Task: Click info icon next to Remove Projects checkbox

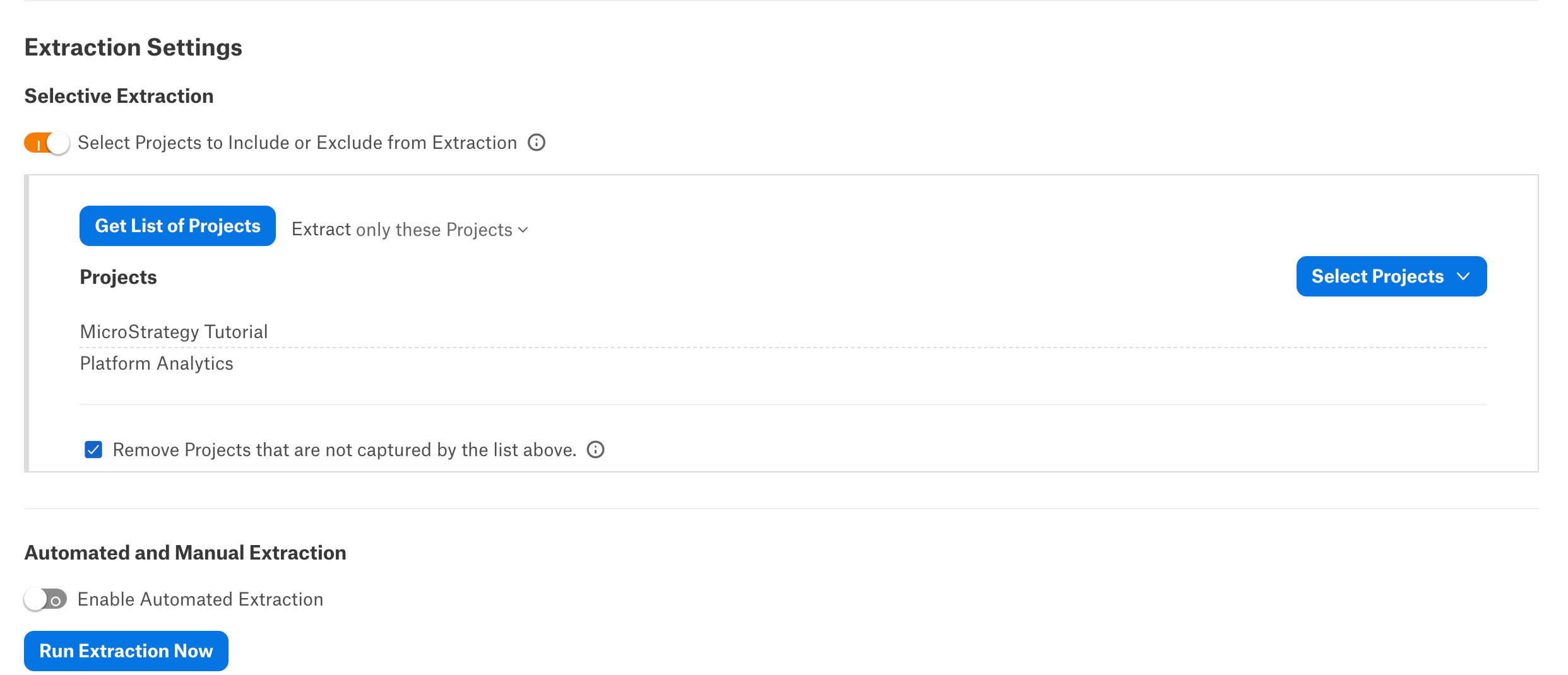Action: [595, 450]
